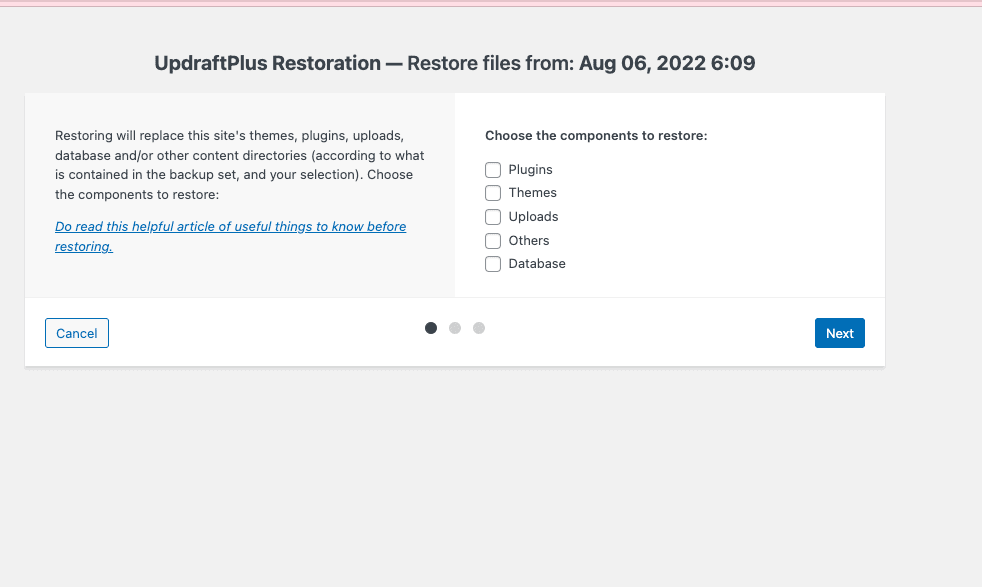The height and width of the screenshot is (587, 982).
Task: Select the Others checkbox
Action: 493,241
